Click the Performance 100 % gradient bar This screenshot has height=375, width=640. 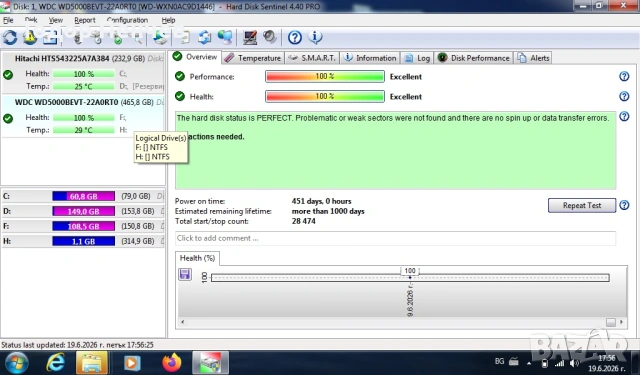click(324, 76)
